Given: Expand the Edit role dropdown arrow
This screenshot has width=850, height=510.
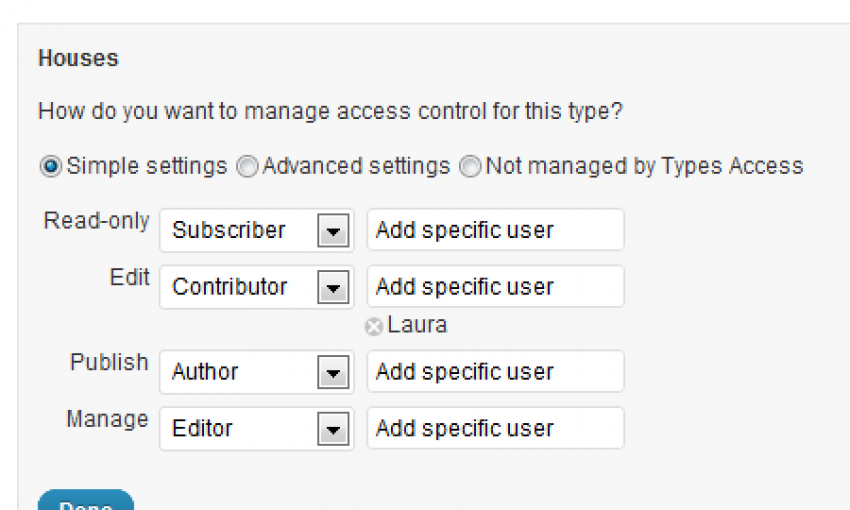Looking at the screenshot, I should pyautogui.click(x=333, y=287).
